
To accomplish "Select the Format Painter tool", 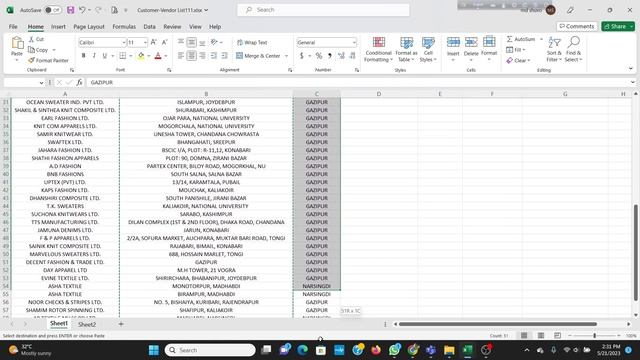I will click(48, 60).
